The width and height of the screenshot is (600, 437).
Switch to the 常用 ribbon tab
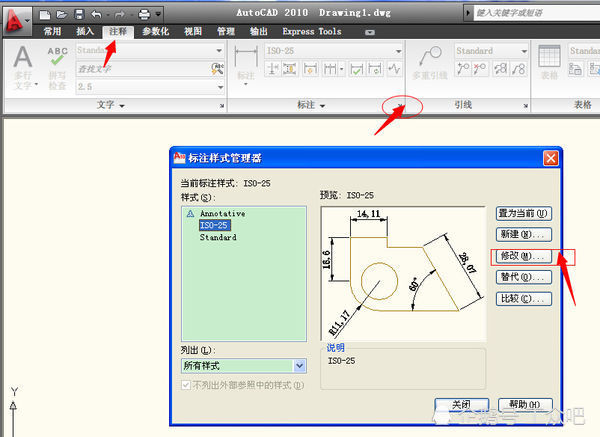click(52, 31)
